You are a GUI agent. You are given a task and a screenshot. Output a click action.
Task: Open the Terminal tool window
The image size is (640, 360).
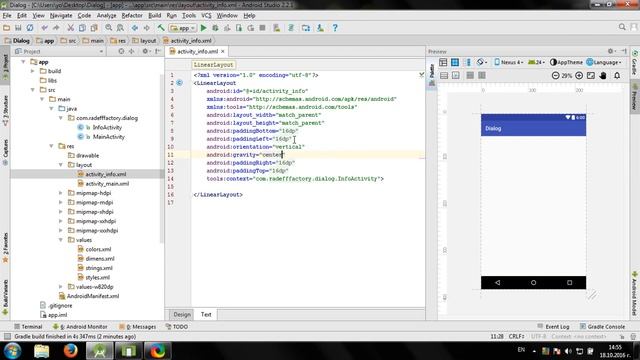pyautogui.click(x=28, y=327)
